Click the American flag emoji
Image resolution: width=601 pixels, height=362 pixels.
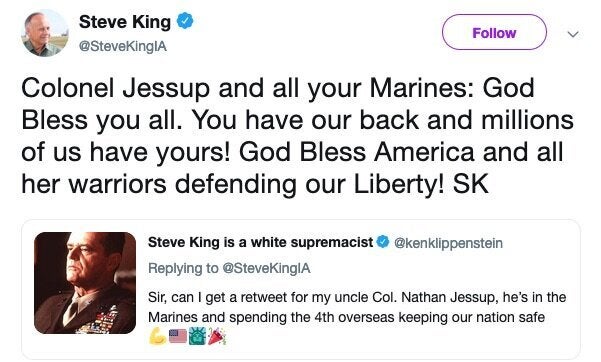178,336
